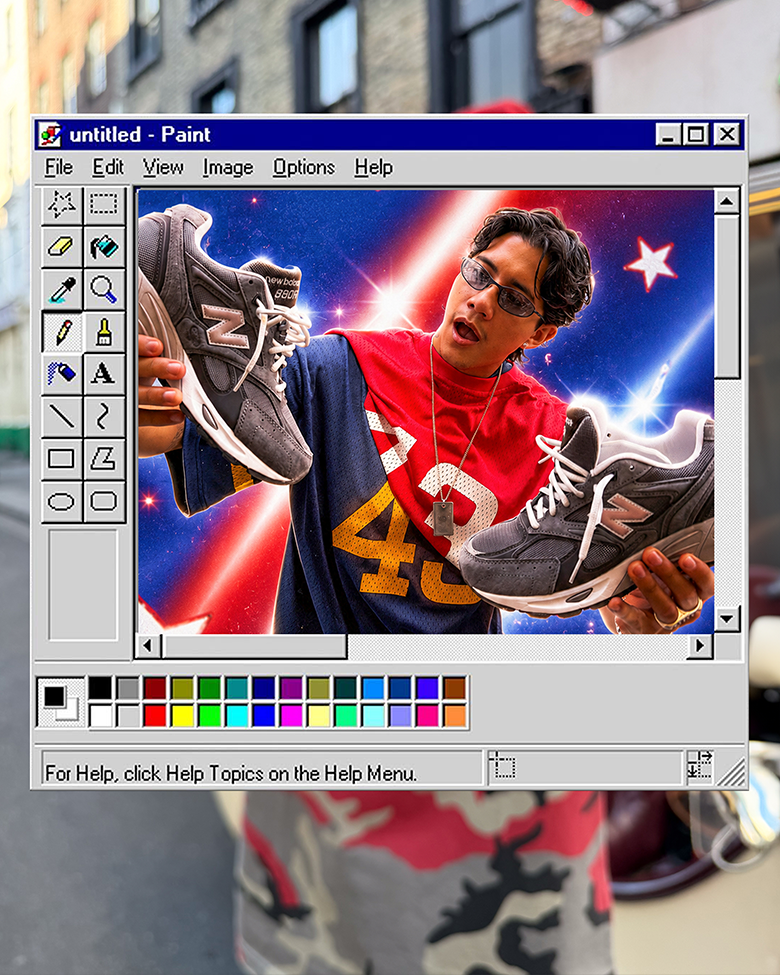The image size is (780, 975).
Task: Click the foreground/background color indicator box
Action: pos(61,703)
